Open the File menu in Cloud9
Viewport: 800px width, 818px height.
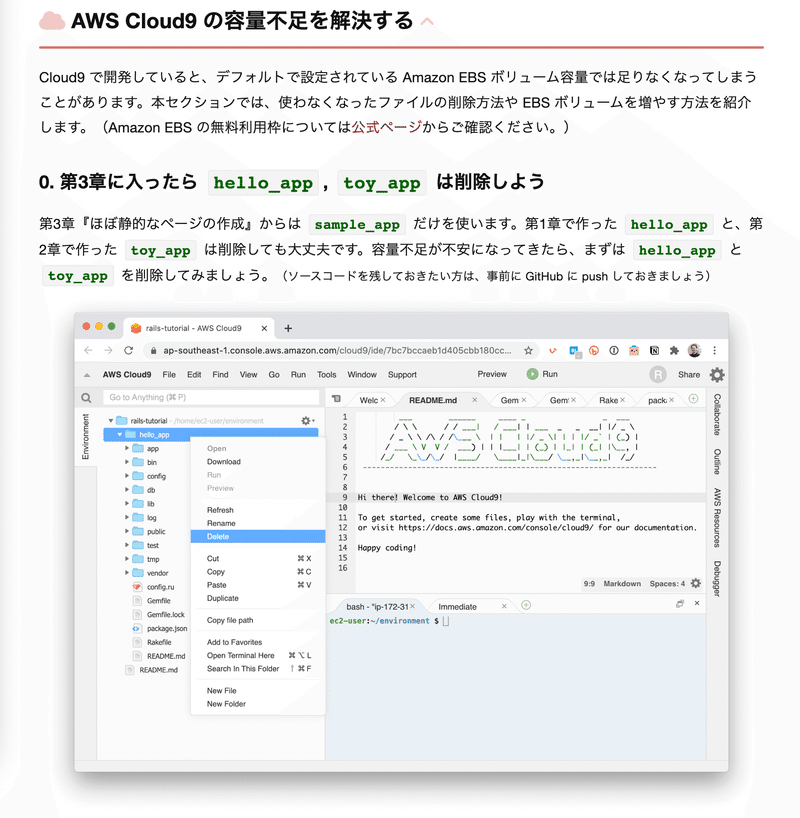pos(169,375)
